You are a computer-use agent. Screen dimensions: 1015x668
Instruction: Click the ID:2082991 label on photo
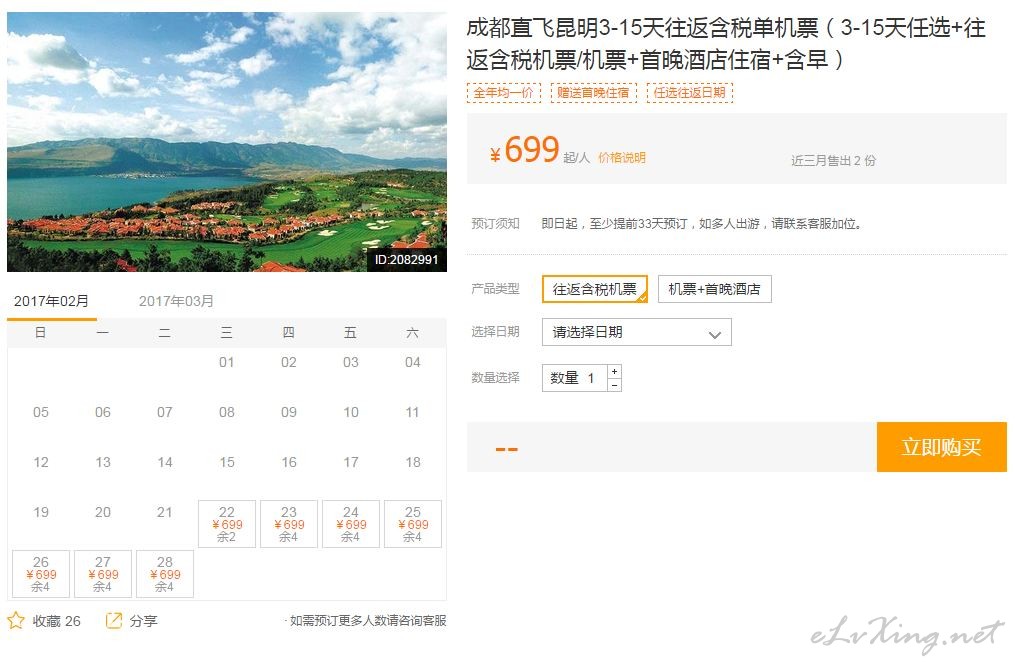pos(407,260)
